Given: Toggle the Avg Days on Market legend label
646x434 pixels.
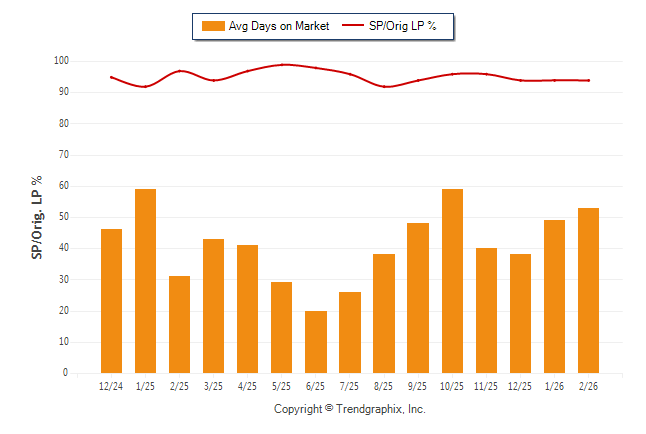Looking at the screenshot, I should coord(278,26).
